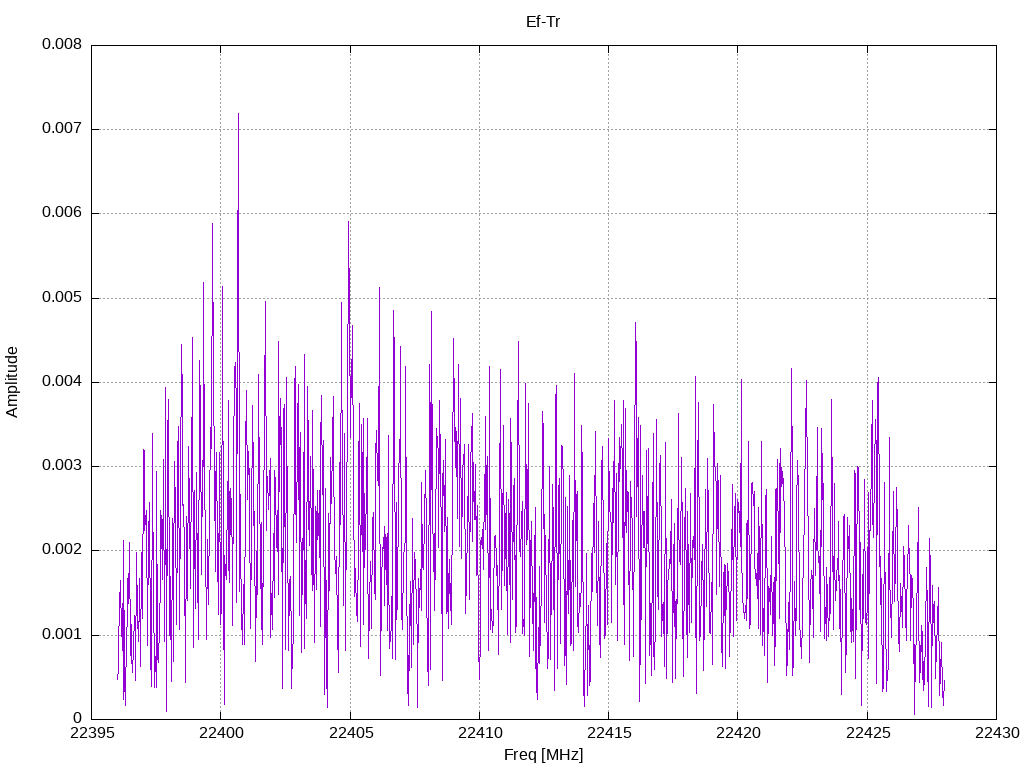This screenshot has height=768, width=1024.
Task: Click the plot title Ef-Tr
Action: click(543, 22)
